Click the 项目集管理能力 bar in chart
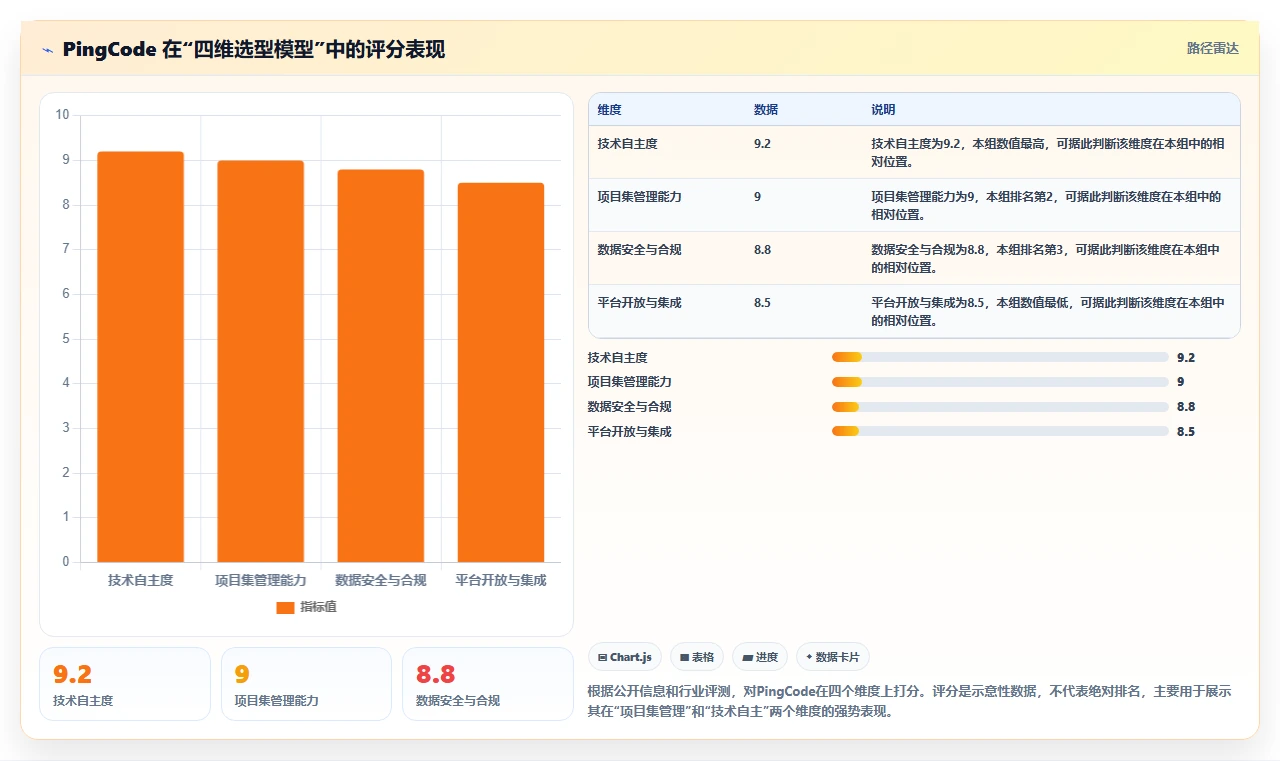Viewport: 1280px width, 761px height. click(260, 361)
